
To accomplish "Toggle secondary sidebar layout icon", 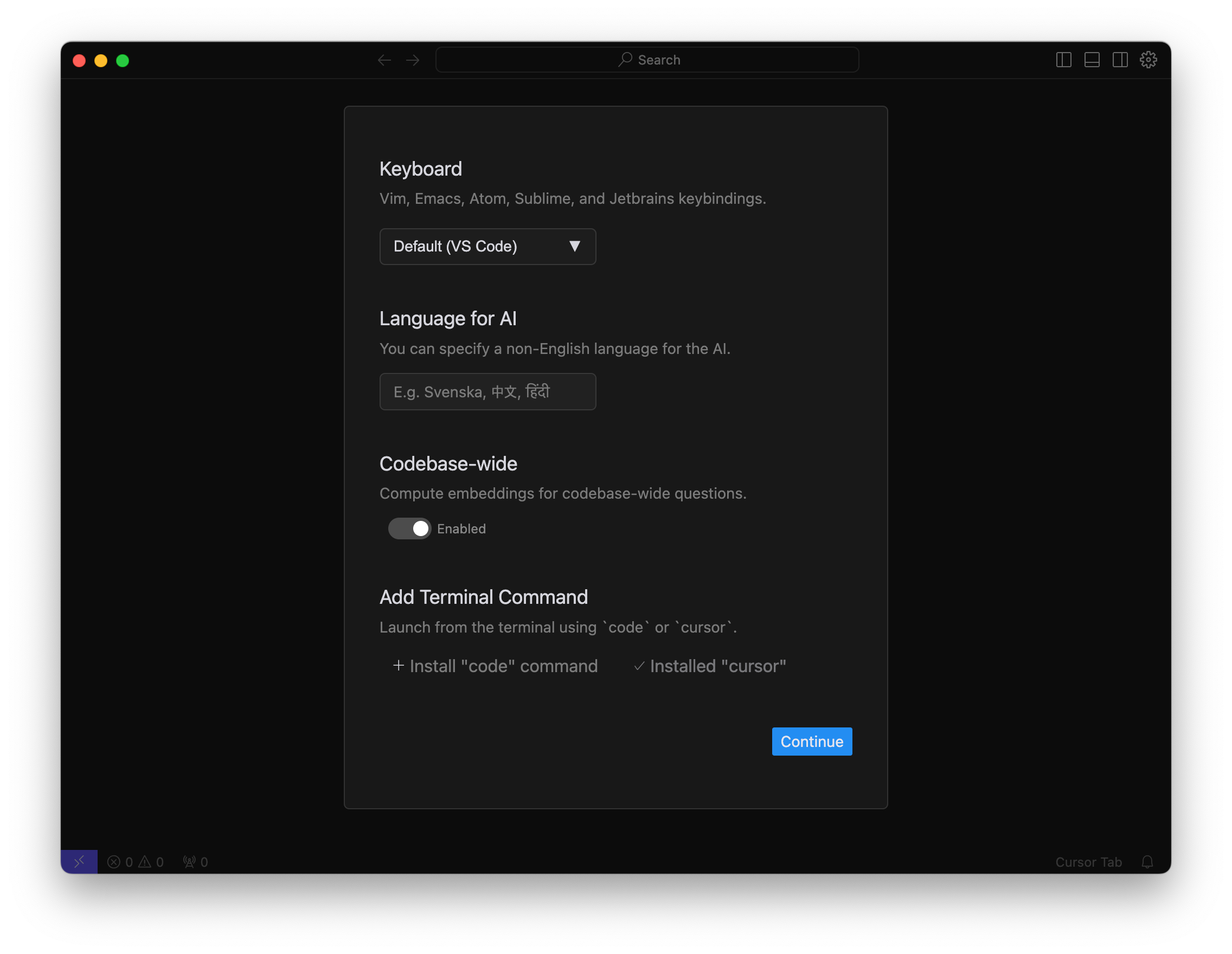I will tap(1120, 60).
